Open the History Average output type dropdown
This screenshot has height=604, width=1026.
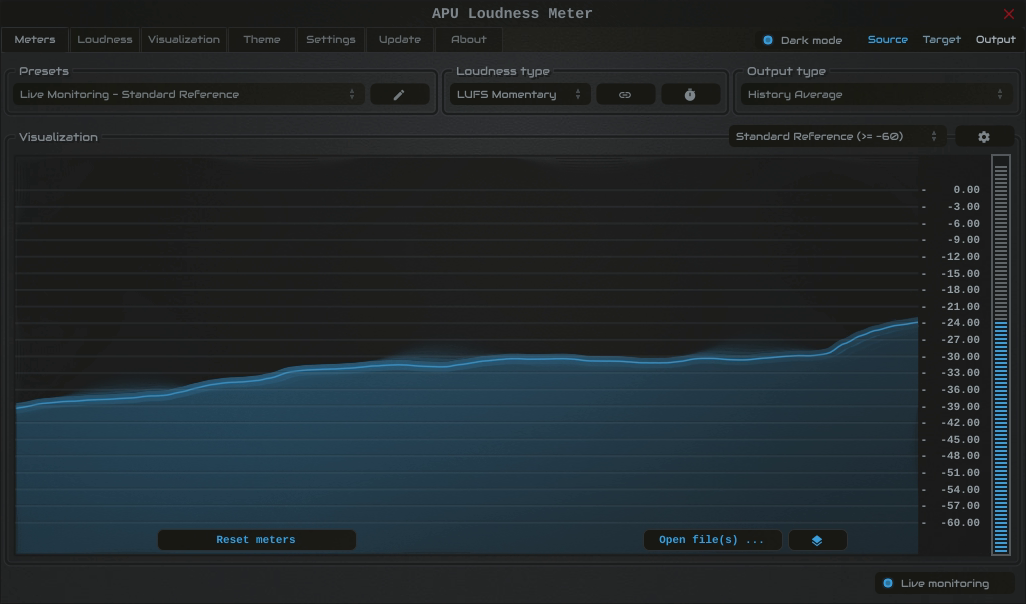point(876,94)
